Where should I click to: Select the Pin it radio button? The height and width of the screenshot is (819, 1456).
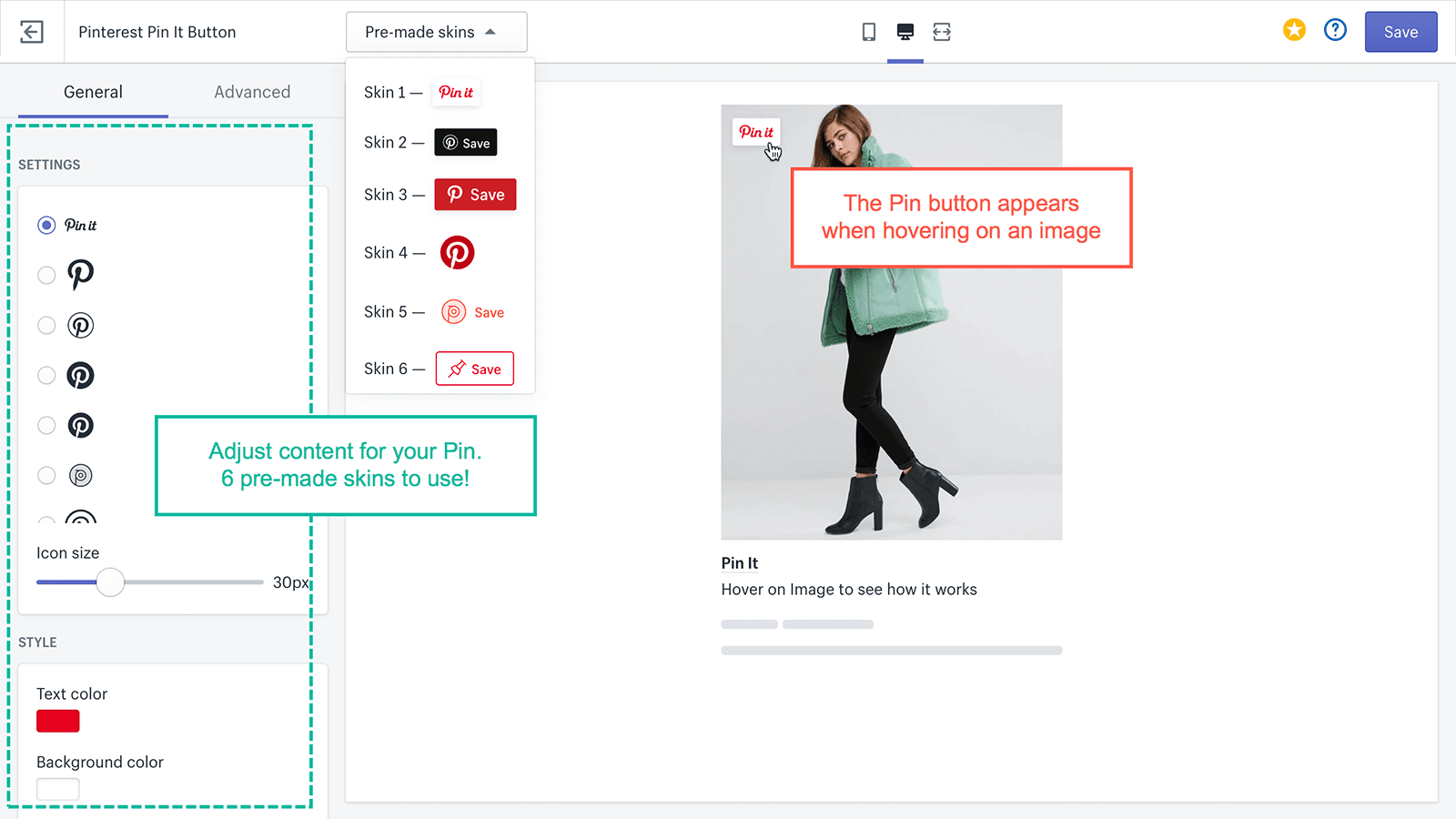[x=46, y=225]
